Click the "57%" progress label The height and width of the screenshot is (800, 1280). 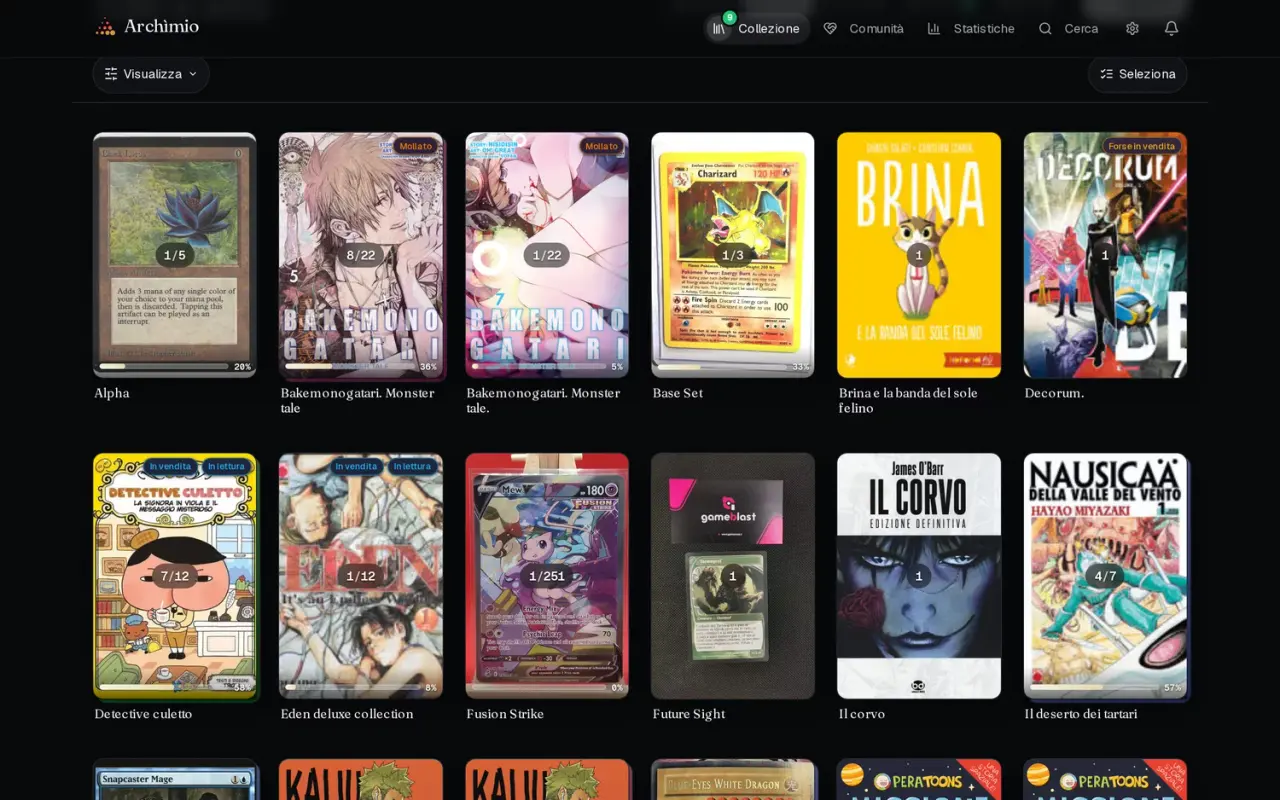1173,688
